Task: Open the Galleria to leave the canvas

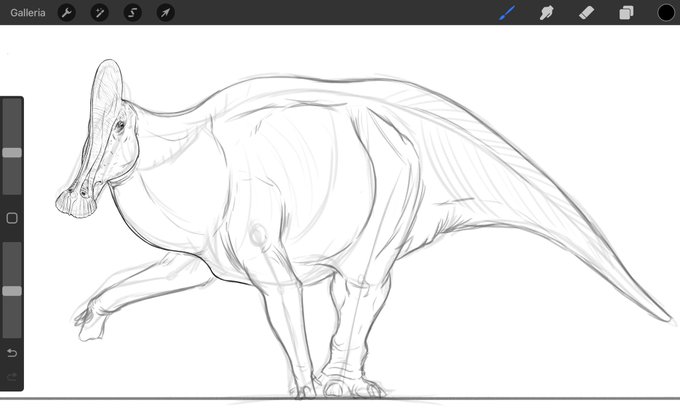Action: pyautogui.click(x=28, y=13)
